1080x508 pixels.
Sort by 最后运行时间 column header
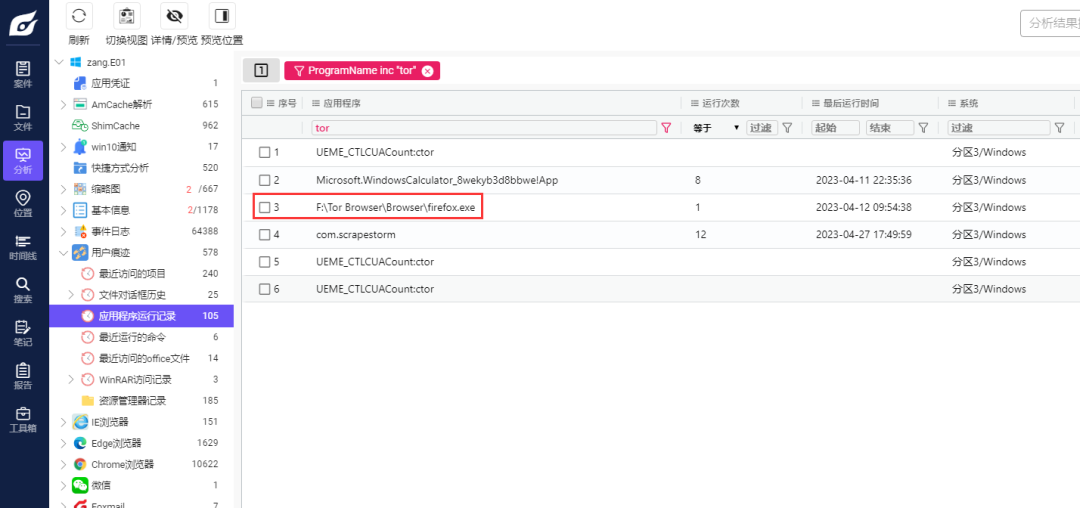click(x=851, y=103)
